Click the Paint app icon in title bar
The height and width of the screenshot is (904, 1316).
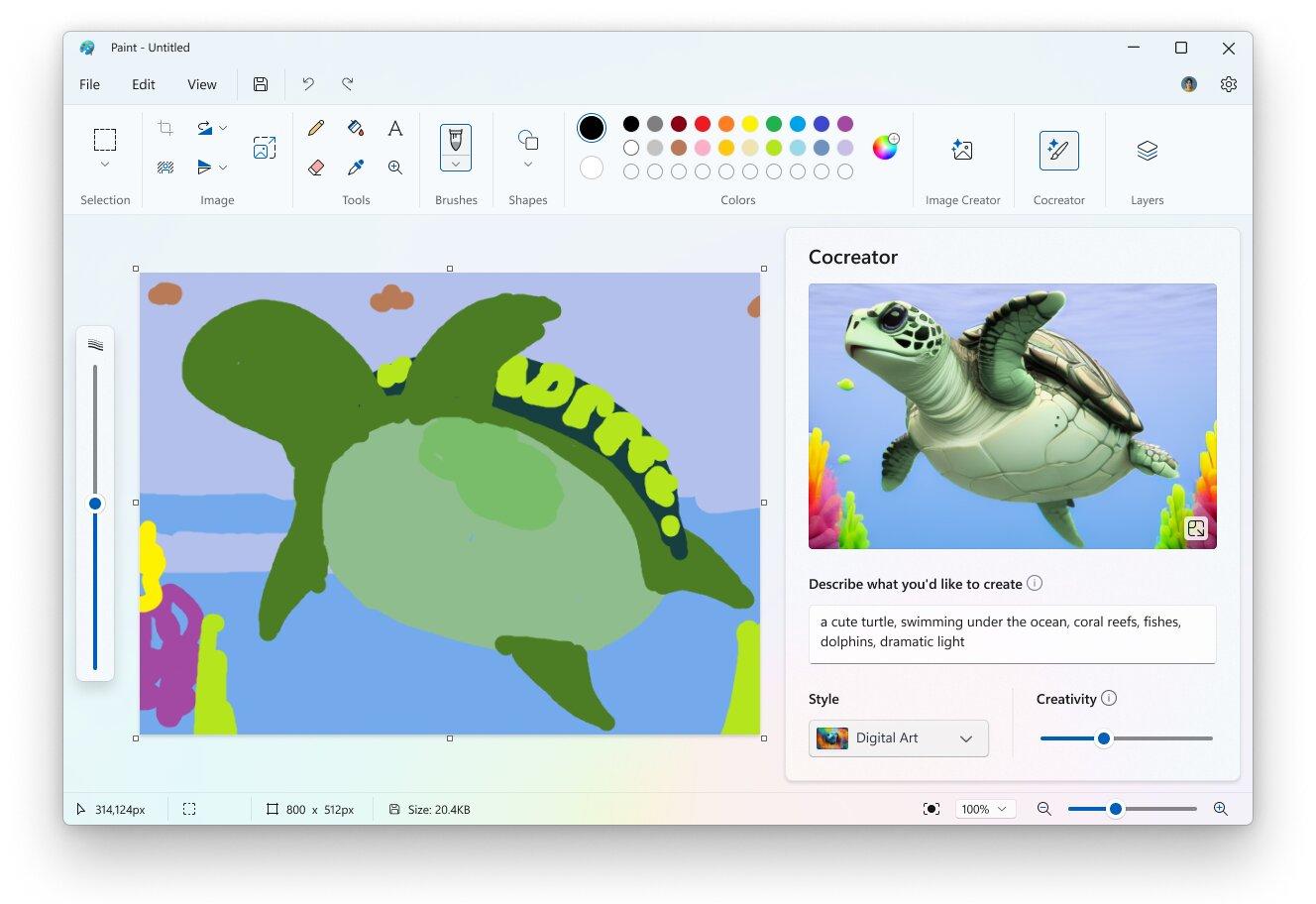click(88, 48)
